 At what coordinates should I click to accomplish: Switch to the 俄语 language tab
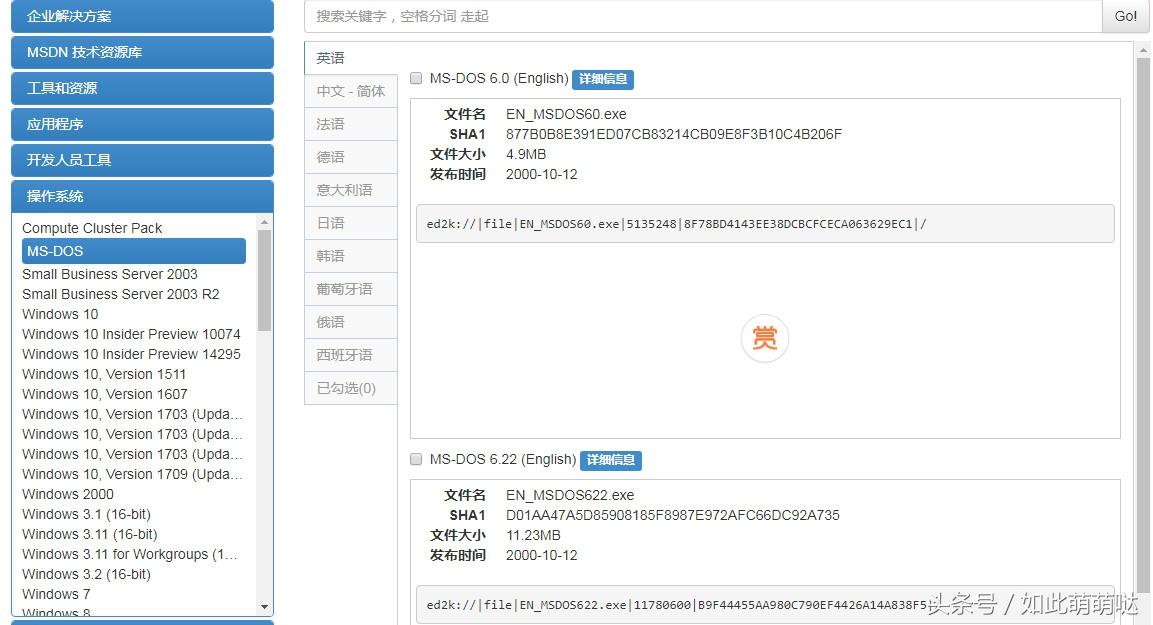pyautogui.click(x=351, y=322)
